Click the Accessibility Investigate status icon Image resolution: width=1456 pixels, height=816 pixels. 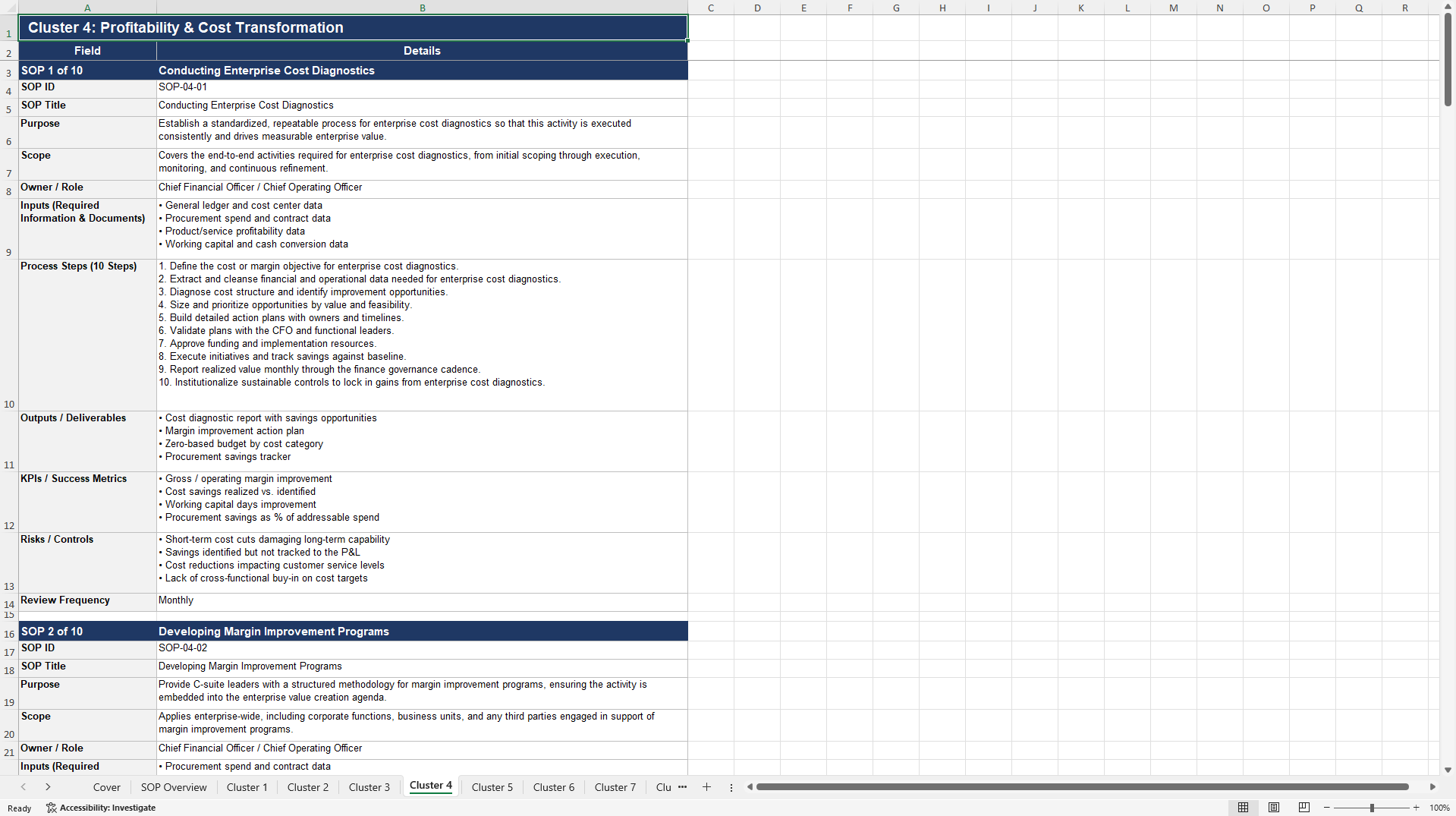101,808
